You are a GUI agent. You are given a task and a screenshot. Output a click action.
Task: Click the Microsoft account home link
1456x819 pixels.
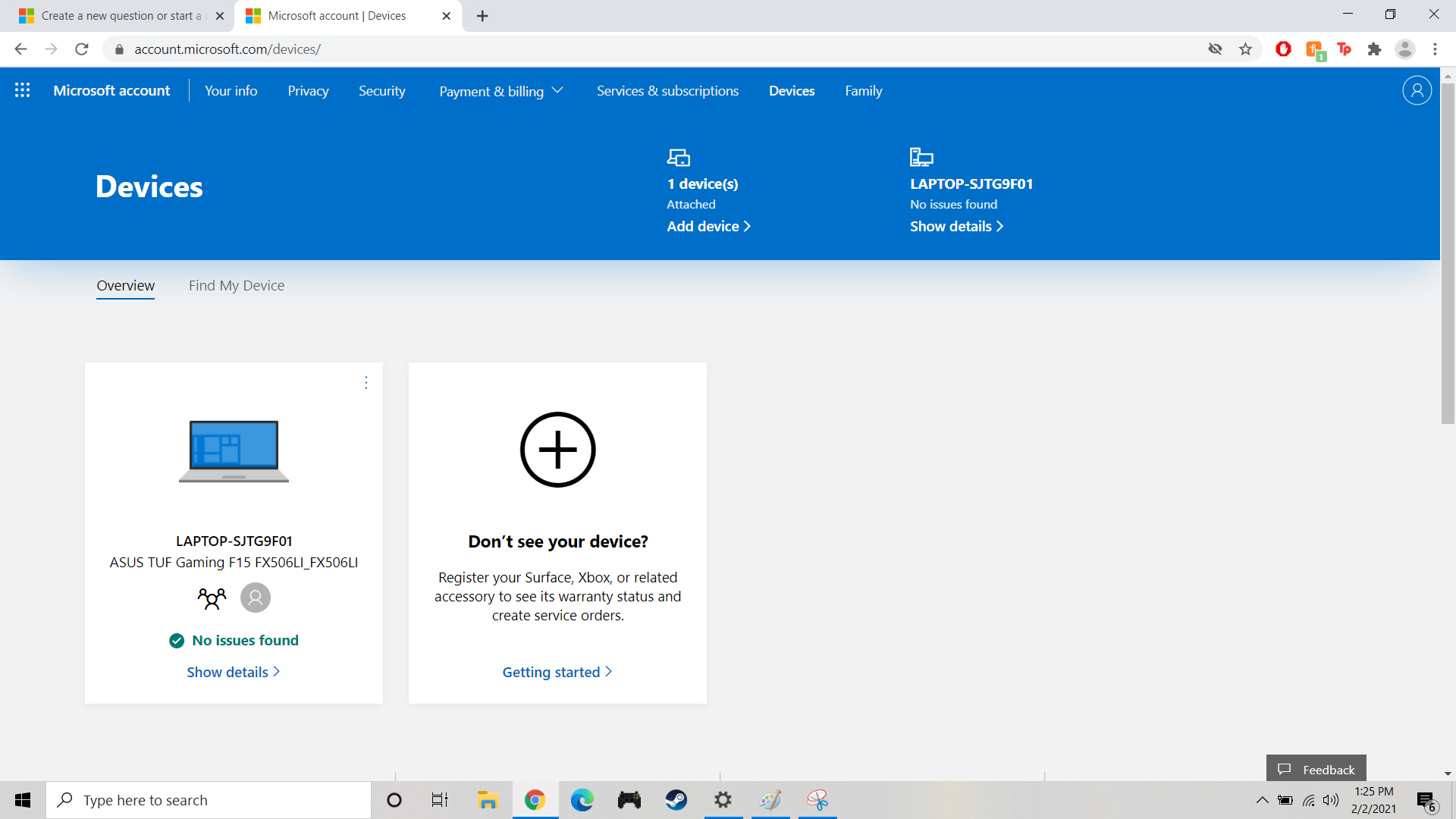(x=111, y=91)
